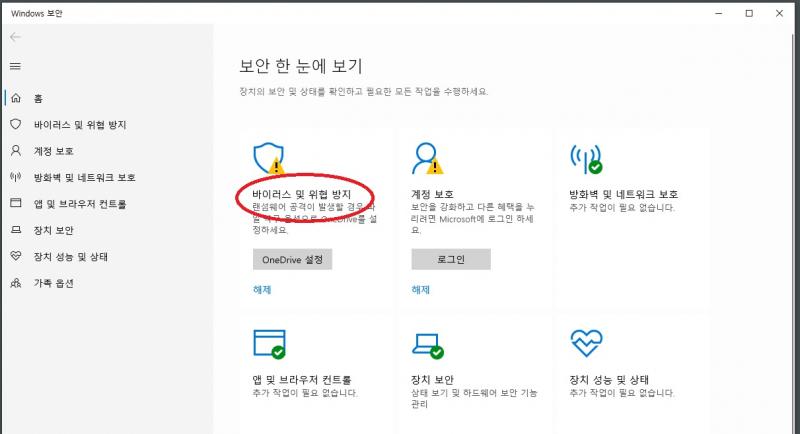Open 장치 성능 및 상태 sidebar item
The image size is (800, 434).
click(x=70, y=257)
